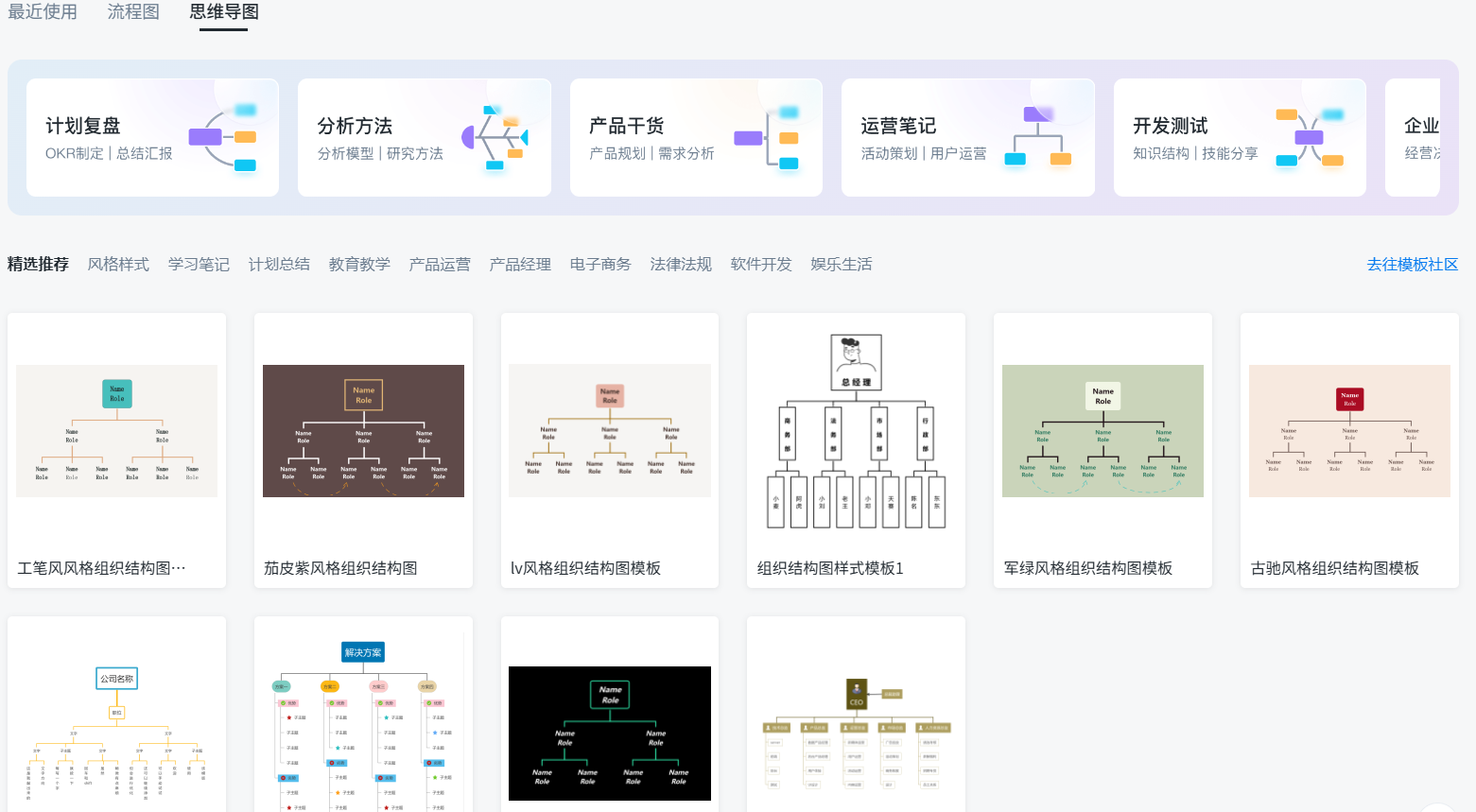Open the black neon org chart thumbnail
Viewport: 1476px width, 812px height.
[610, 734]
